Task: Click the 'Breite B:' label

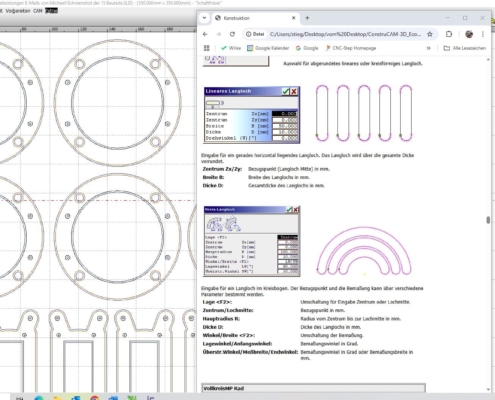Action: (x=213, y=177)
